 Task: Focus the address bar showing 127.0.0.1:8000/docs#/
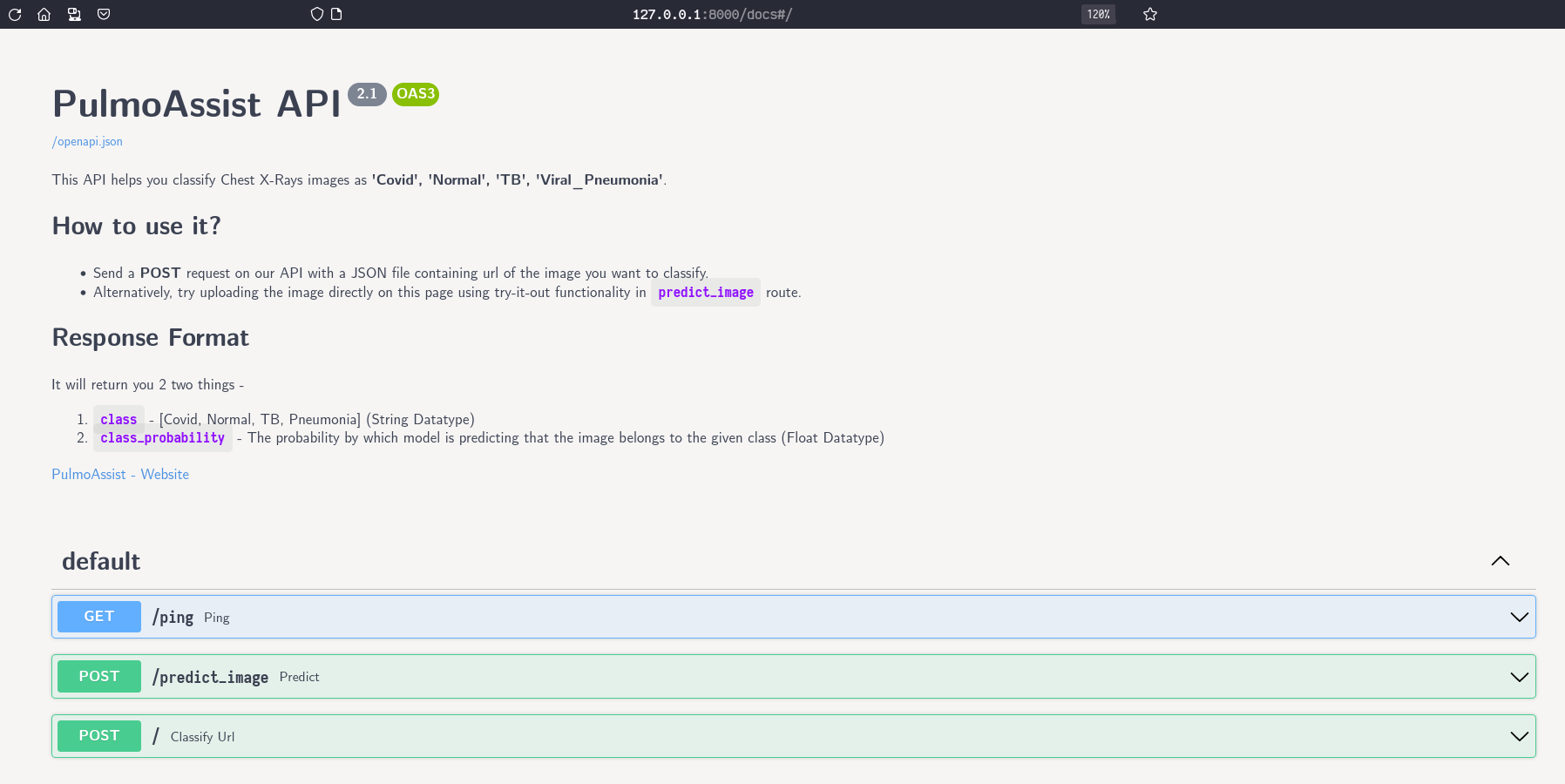pyautogui.click(x=712, y=14)
